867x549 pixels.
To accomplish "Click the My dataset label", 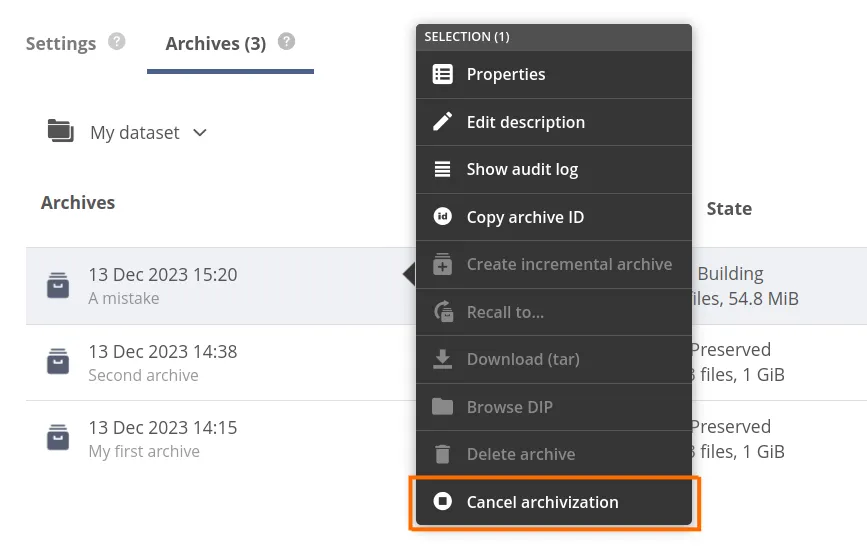I will (x=135, y=133).
